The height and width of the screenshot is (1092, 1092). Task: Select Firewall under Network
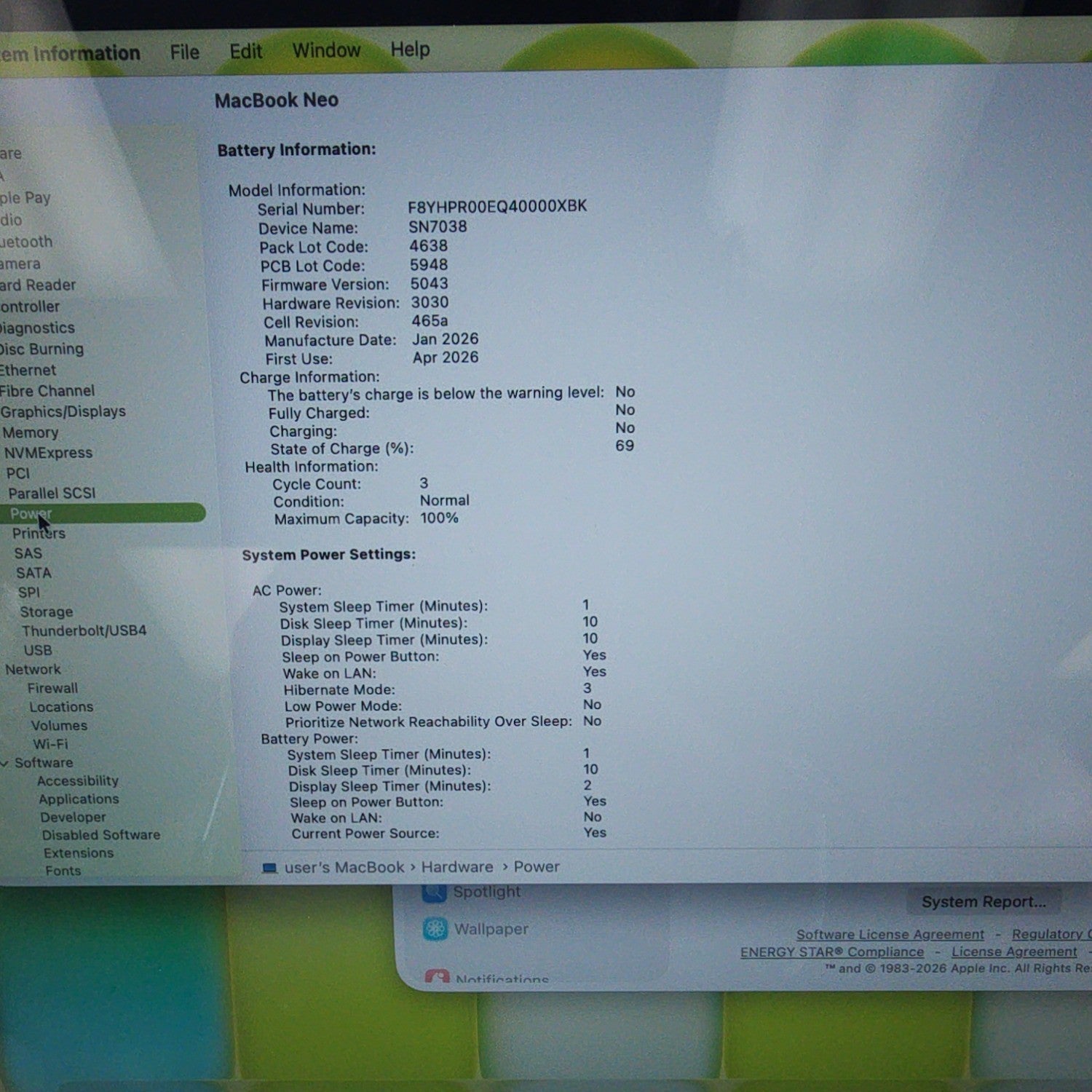pyautogui.click(x=52, y=689)
